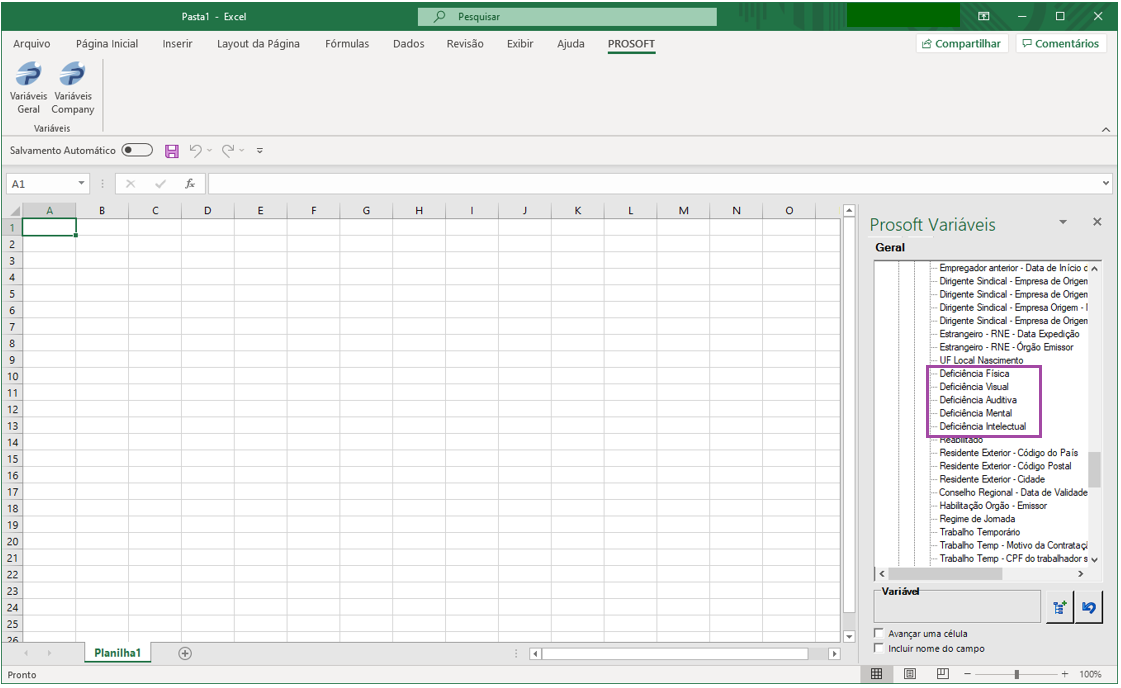The width and height of the screenshot is (1121, 688).
Task: Customize Quick Access Toolbar dropdown
Action: [x=260, y=151]
